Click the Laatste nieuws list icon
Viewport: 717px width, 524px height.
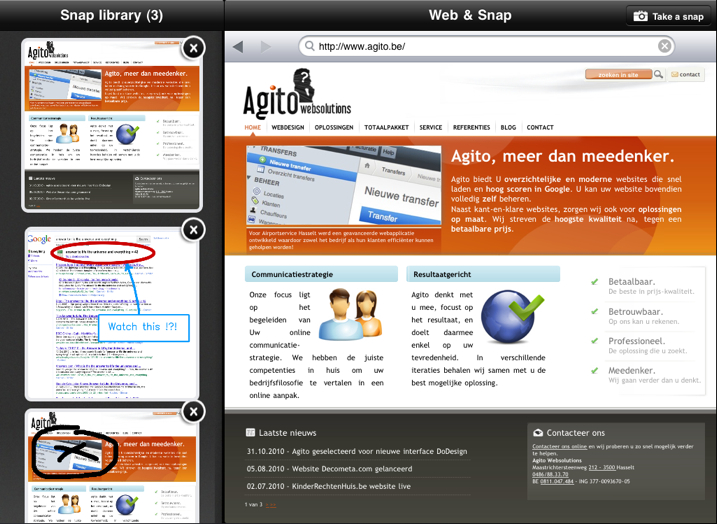click(250, 432)
